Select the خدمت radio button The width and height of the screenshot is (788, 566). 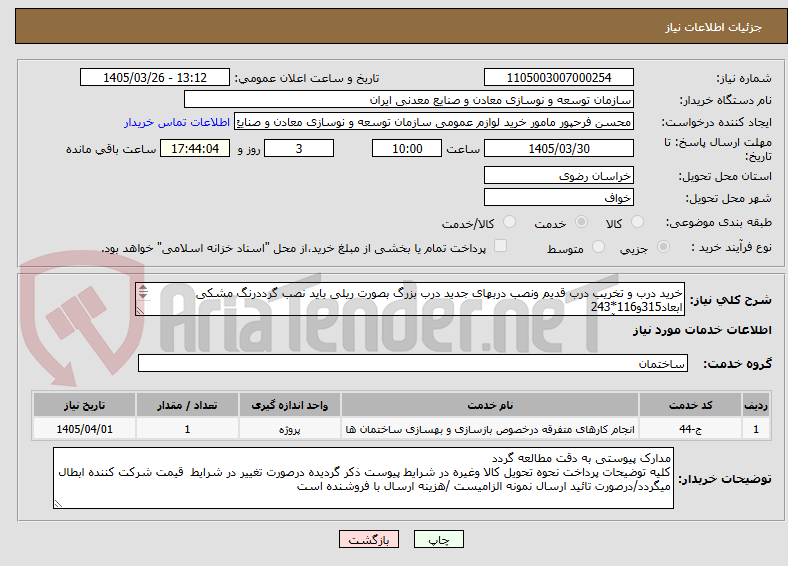tap(581, 222)
